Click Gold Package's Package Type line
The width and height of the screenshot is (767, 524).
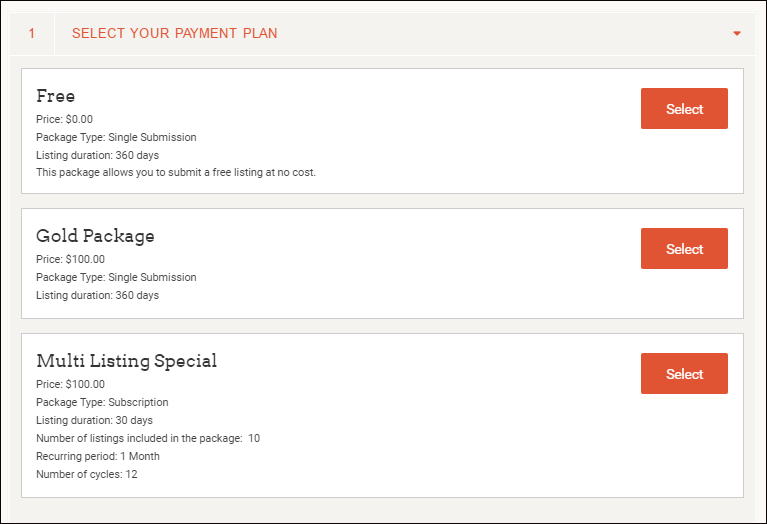pos(116,277)
